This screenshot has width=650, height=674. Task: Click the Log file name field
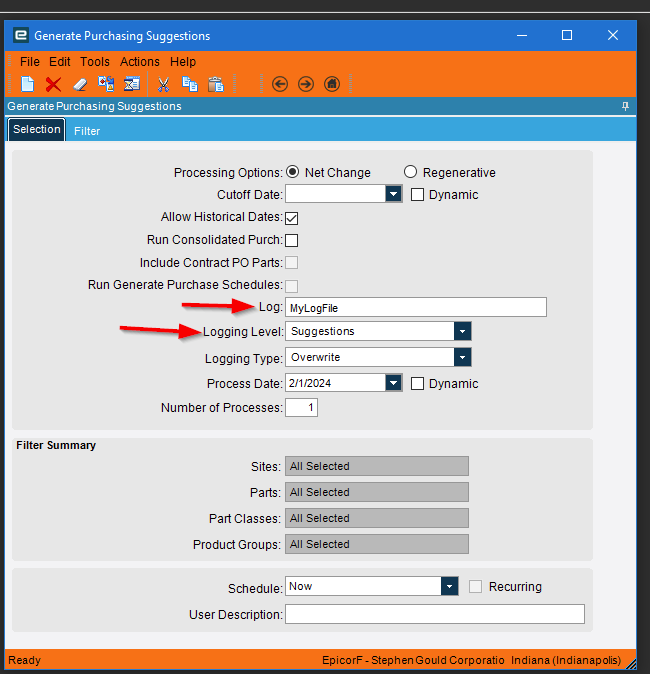point(416,307)
